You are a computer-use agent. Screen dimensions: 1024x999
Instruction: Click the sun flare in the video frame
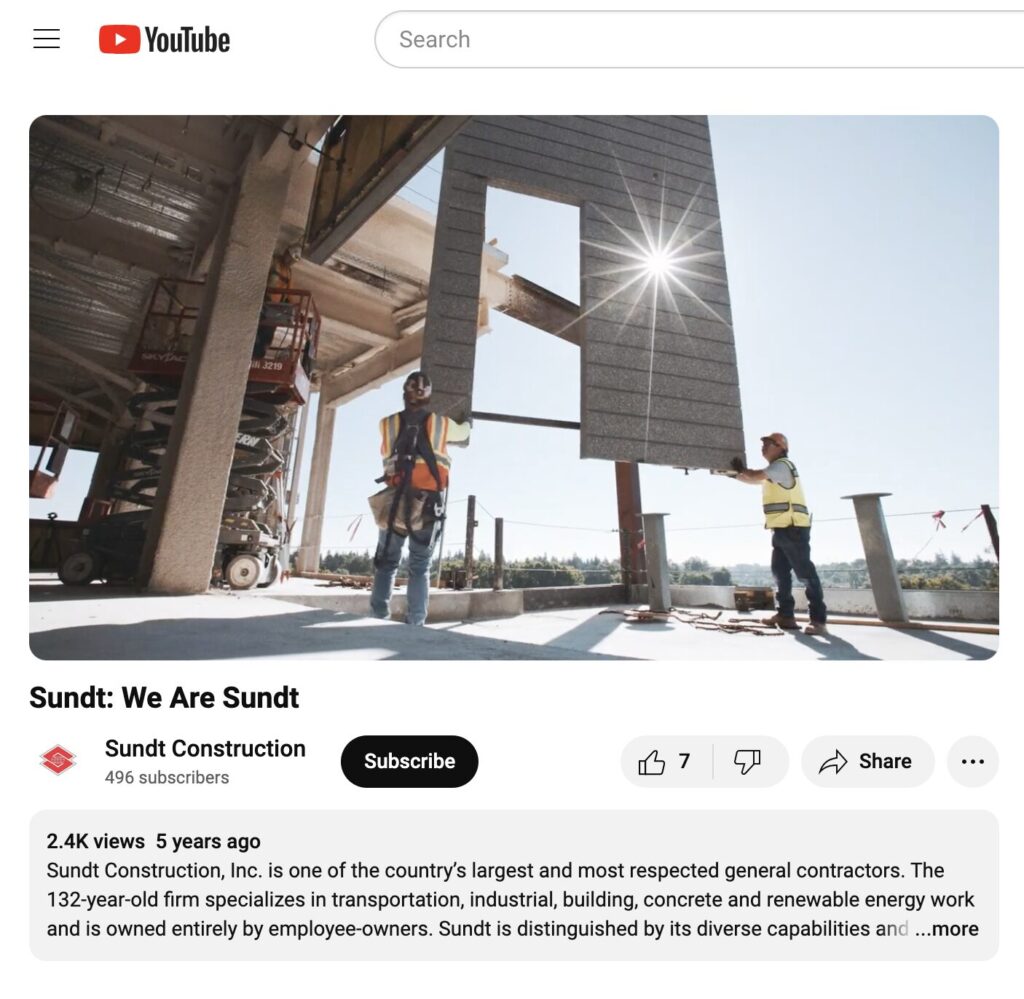(x=658, y=261)
